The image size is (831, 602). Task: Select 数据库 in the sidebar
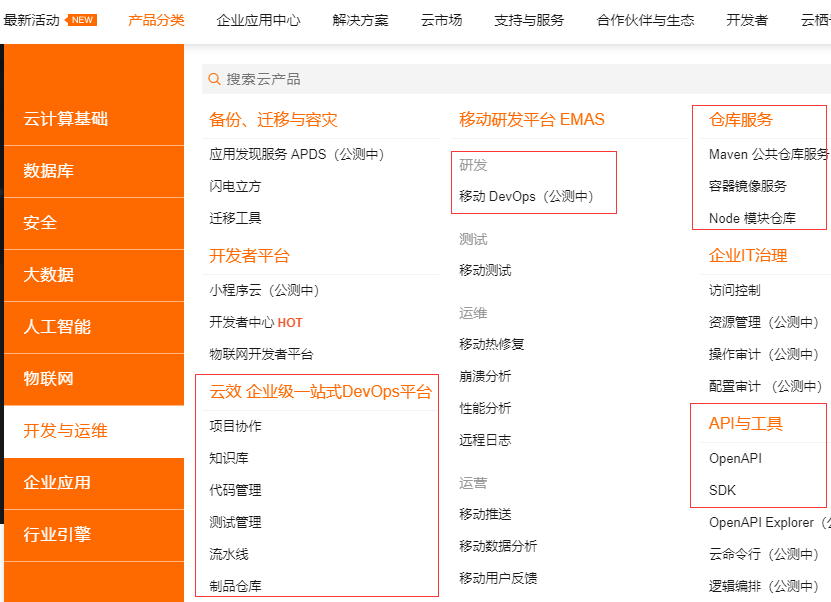click(94, 171)
